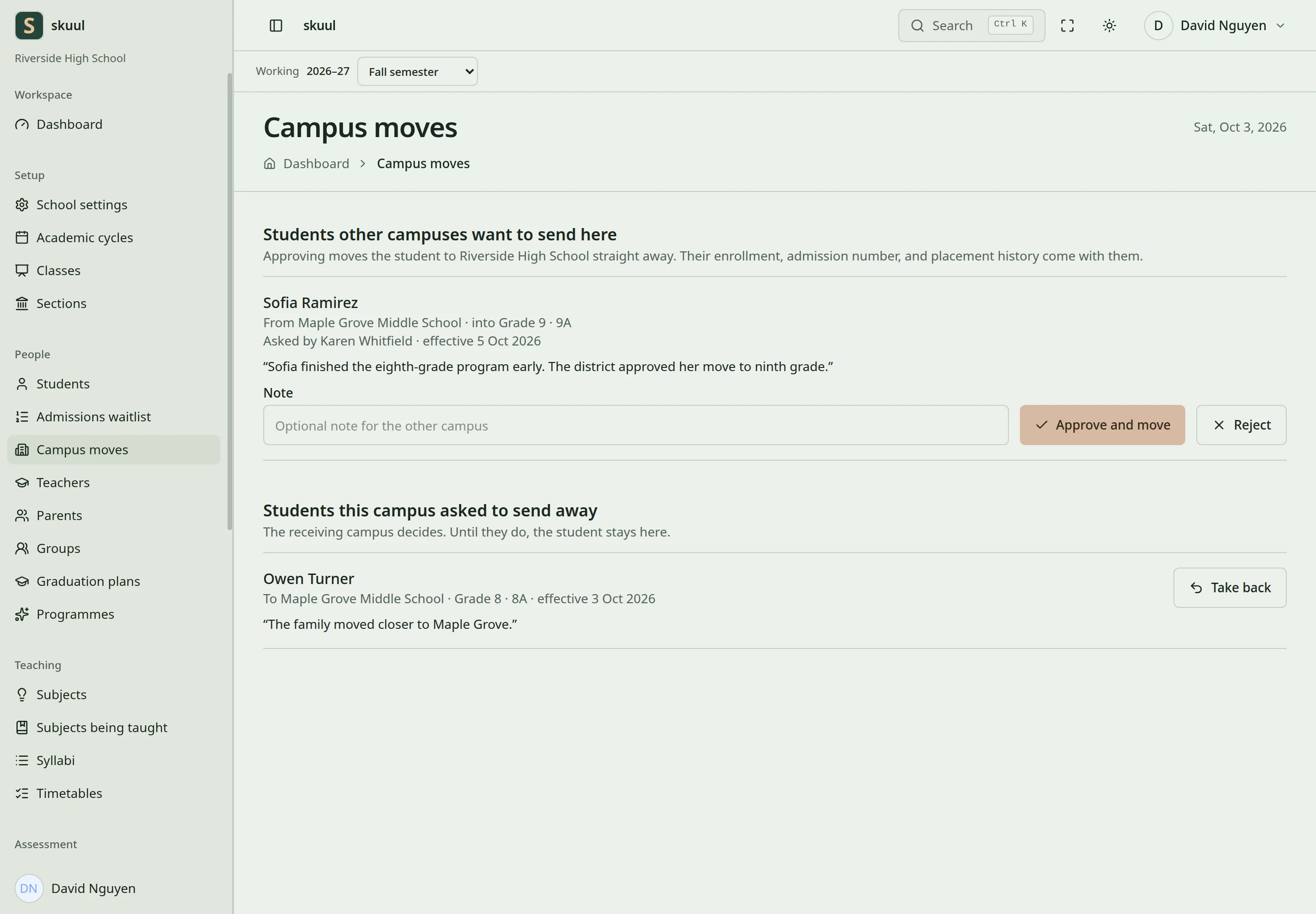Open Subjects lightbulb icon
Viewport: 1316px width, 914px height.
22,695
